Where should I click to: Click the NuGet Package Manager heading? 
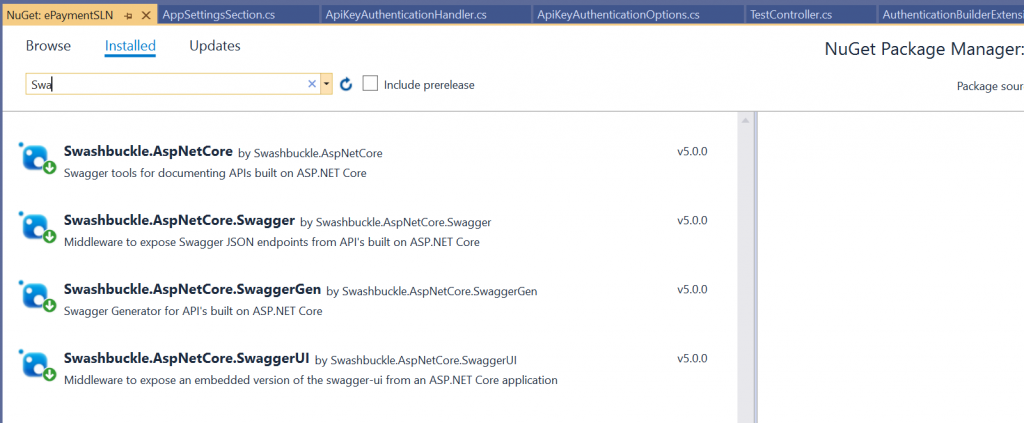tap(924, 50)
